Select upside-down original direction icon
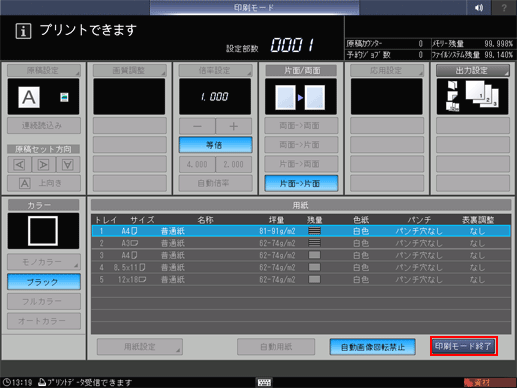The width and height of the screenshot is (517, 388). [68, 165]
